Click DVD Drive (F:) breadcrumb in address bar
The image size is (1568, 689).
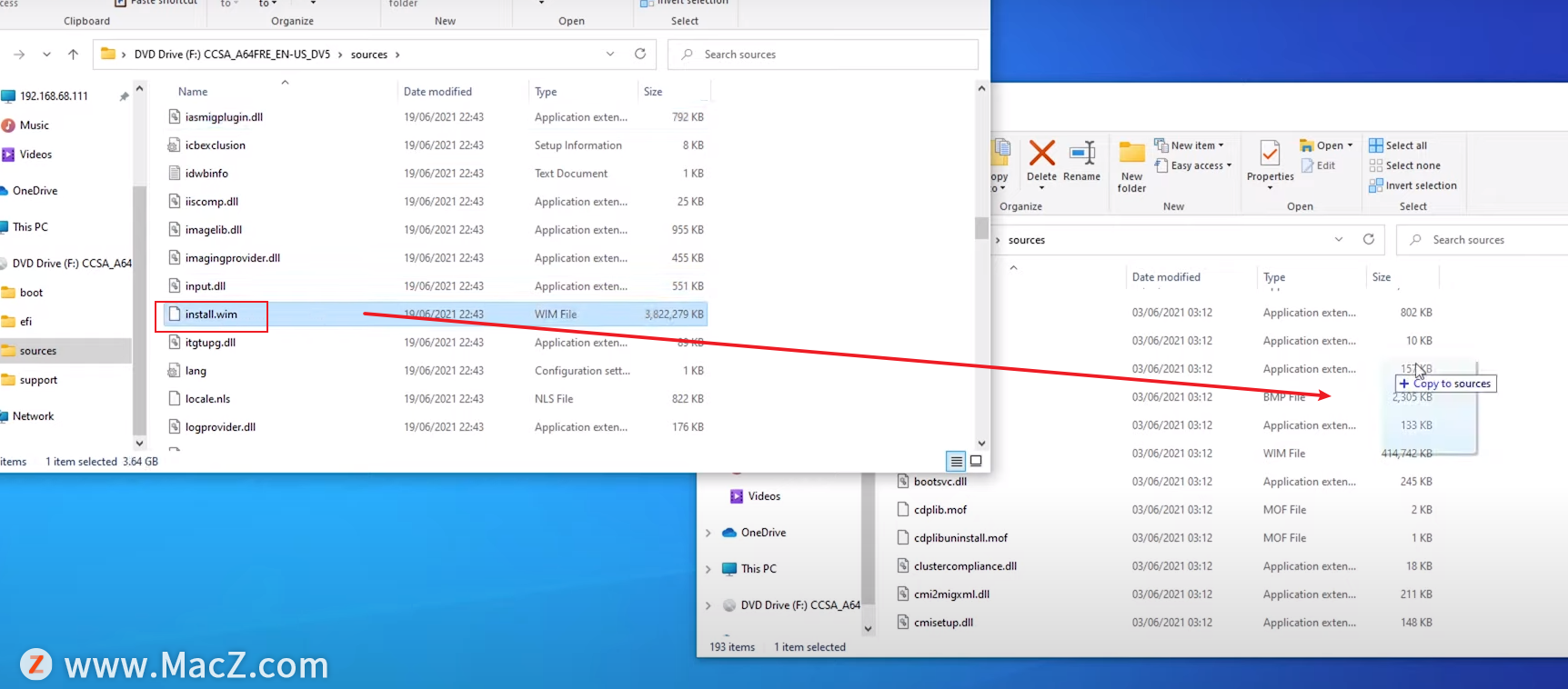232,55
